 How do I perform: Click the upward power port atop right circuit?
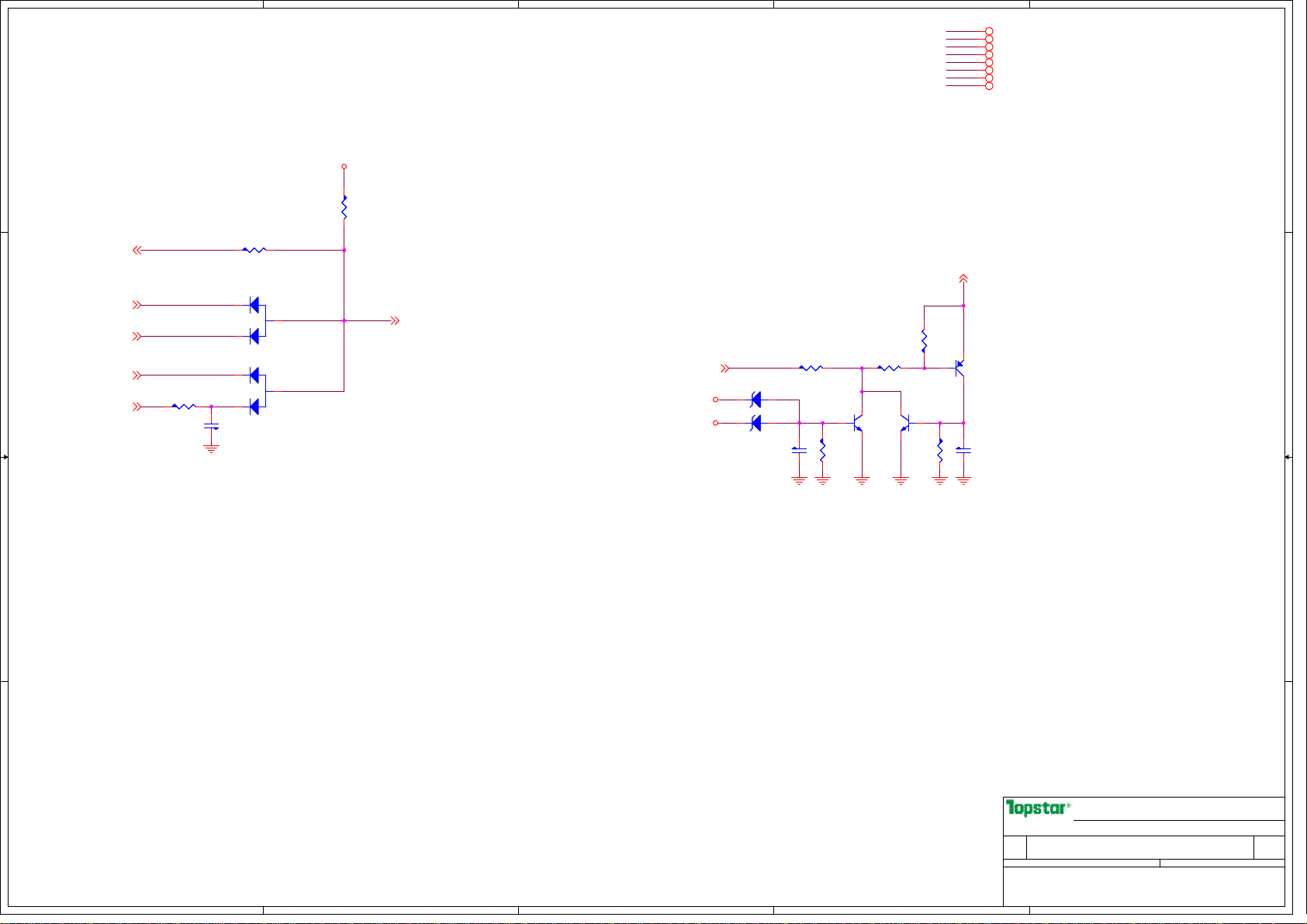pyautogui.click(x=963, y=278)
